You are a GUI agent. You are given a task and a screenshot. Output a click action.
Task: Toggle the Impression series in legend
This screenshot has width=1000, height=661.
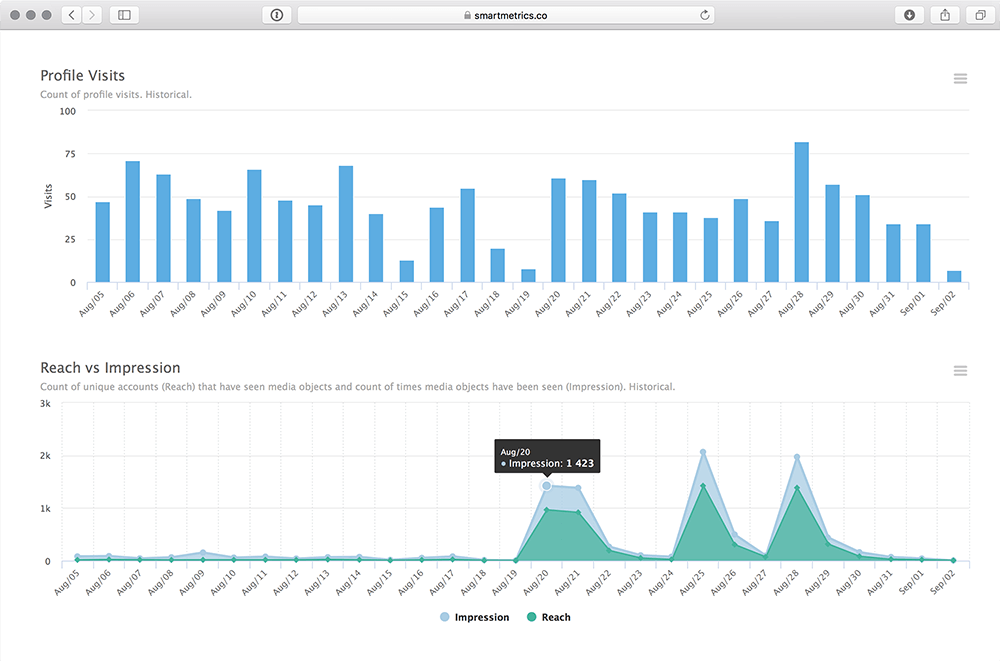[x=482, y=617]
